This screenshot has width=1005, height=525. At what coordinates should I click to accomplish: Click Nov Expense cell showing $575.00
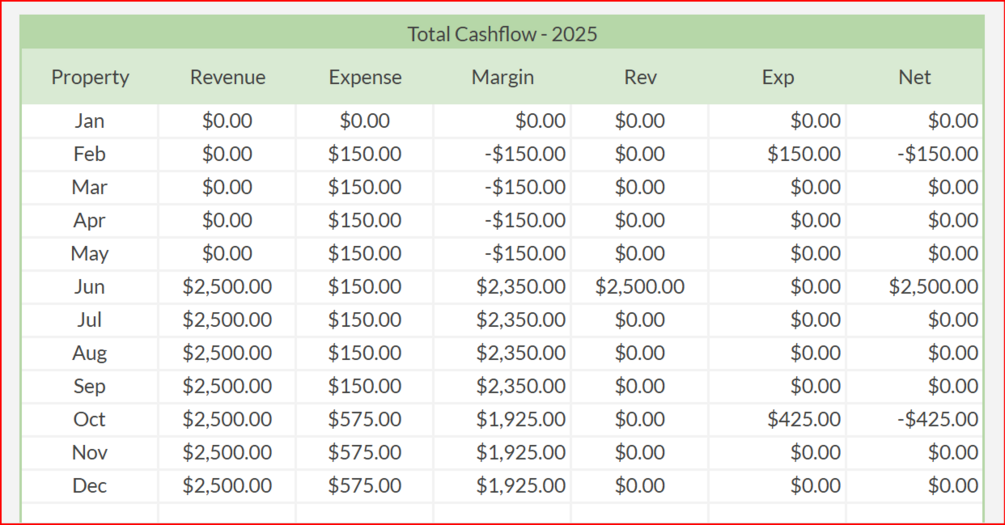point(365,453)
